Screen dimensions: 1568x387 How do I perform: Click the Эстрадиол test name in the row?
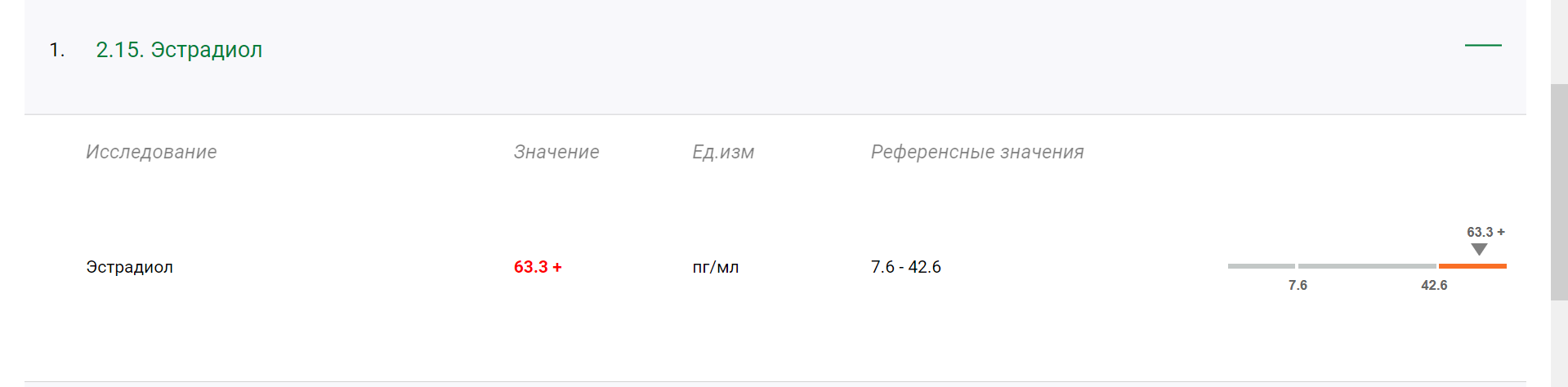pyautogui.click(x=129, y=267)
